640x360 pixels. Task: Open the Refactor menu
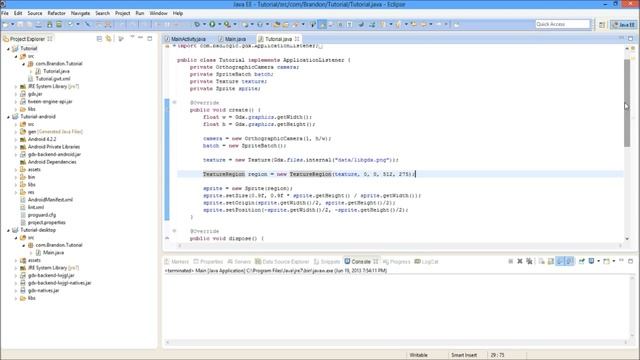56,13
